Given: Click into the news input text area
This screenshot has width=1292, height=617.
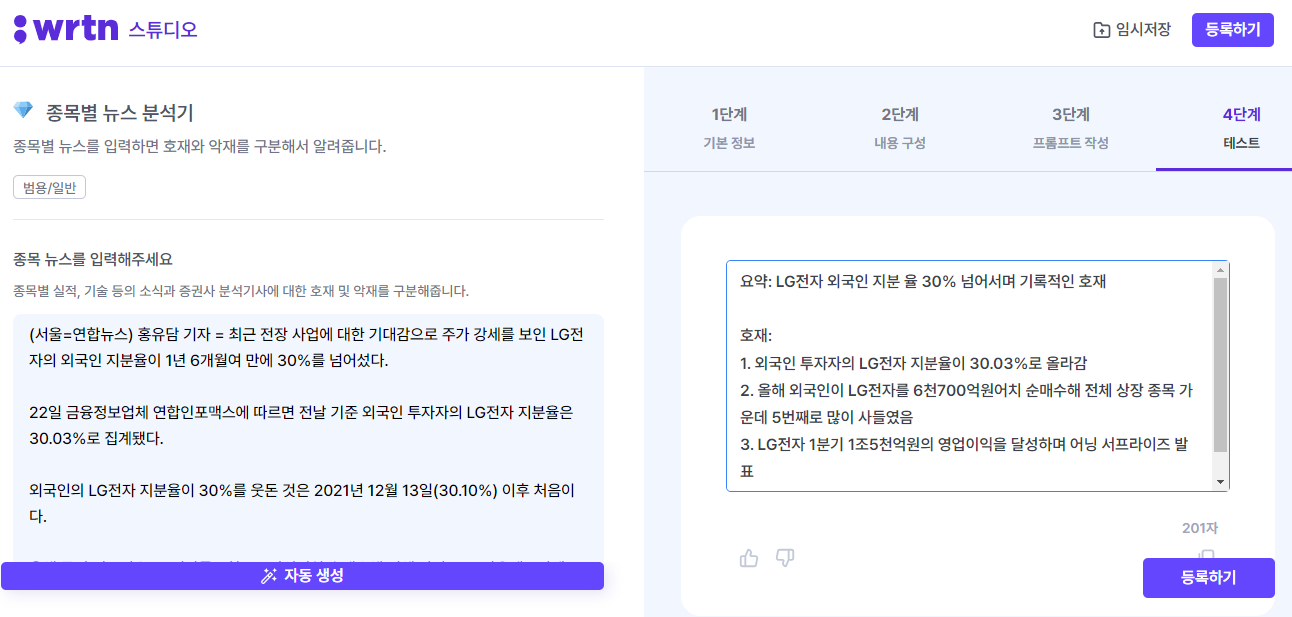Looking at the screenshot, I should coord(308,438).
